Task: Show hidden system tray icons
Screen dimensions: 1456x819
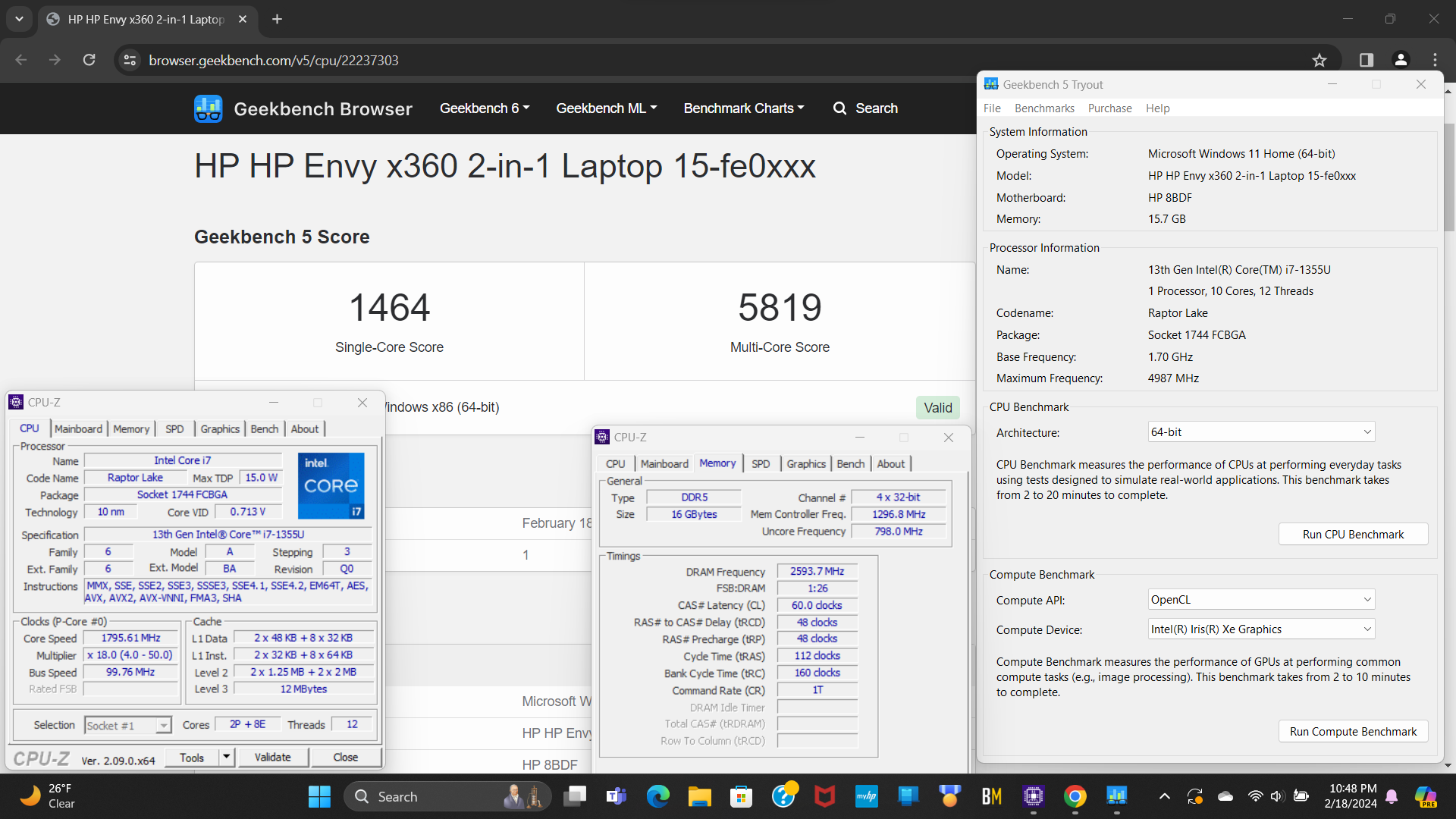Action: pyautogui.click(x=1165, y=796)
